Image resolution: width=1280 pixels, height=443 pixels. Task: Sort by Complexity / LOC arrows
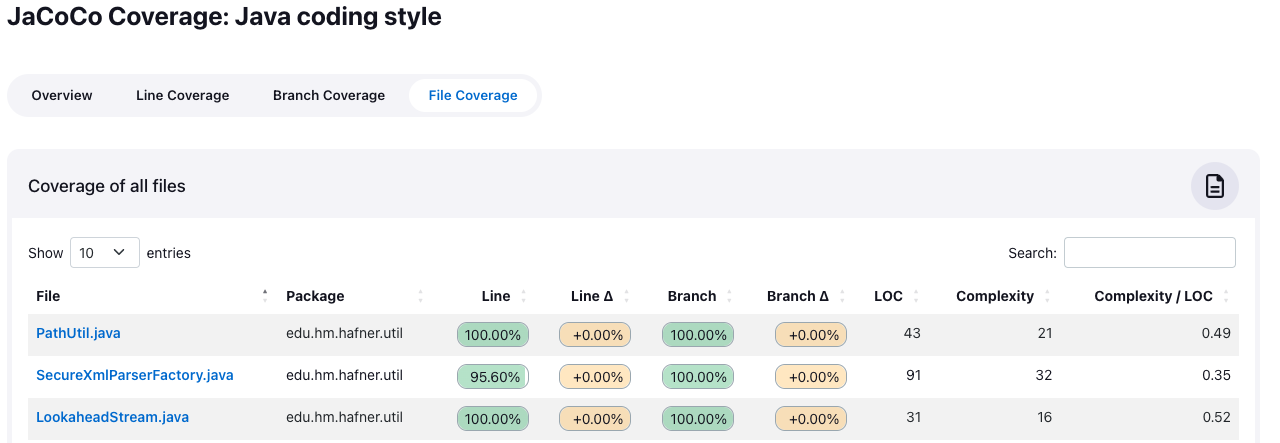pos(1226,296)
